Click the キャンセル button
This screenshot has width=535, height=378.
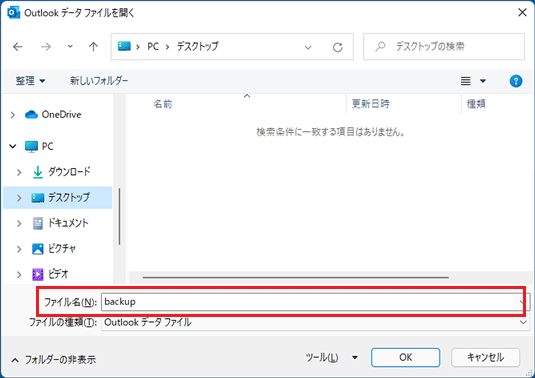point(486,358)
